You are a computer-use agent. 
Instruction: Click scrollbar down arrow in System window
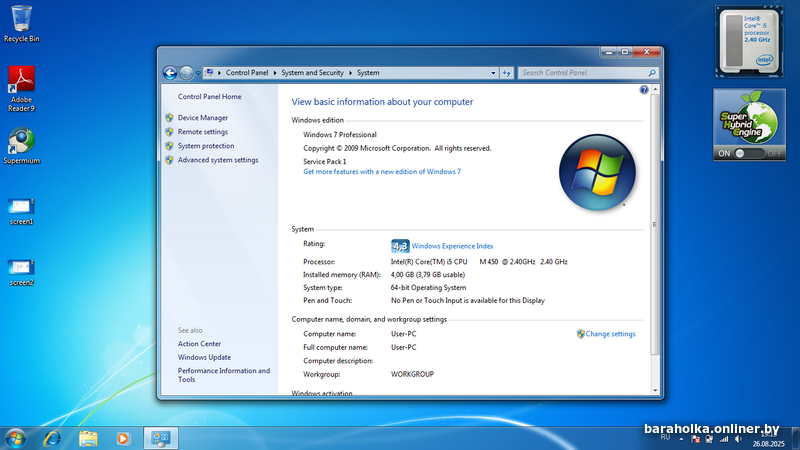click(655, 391)
